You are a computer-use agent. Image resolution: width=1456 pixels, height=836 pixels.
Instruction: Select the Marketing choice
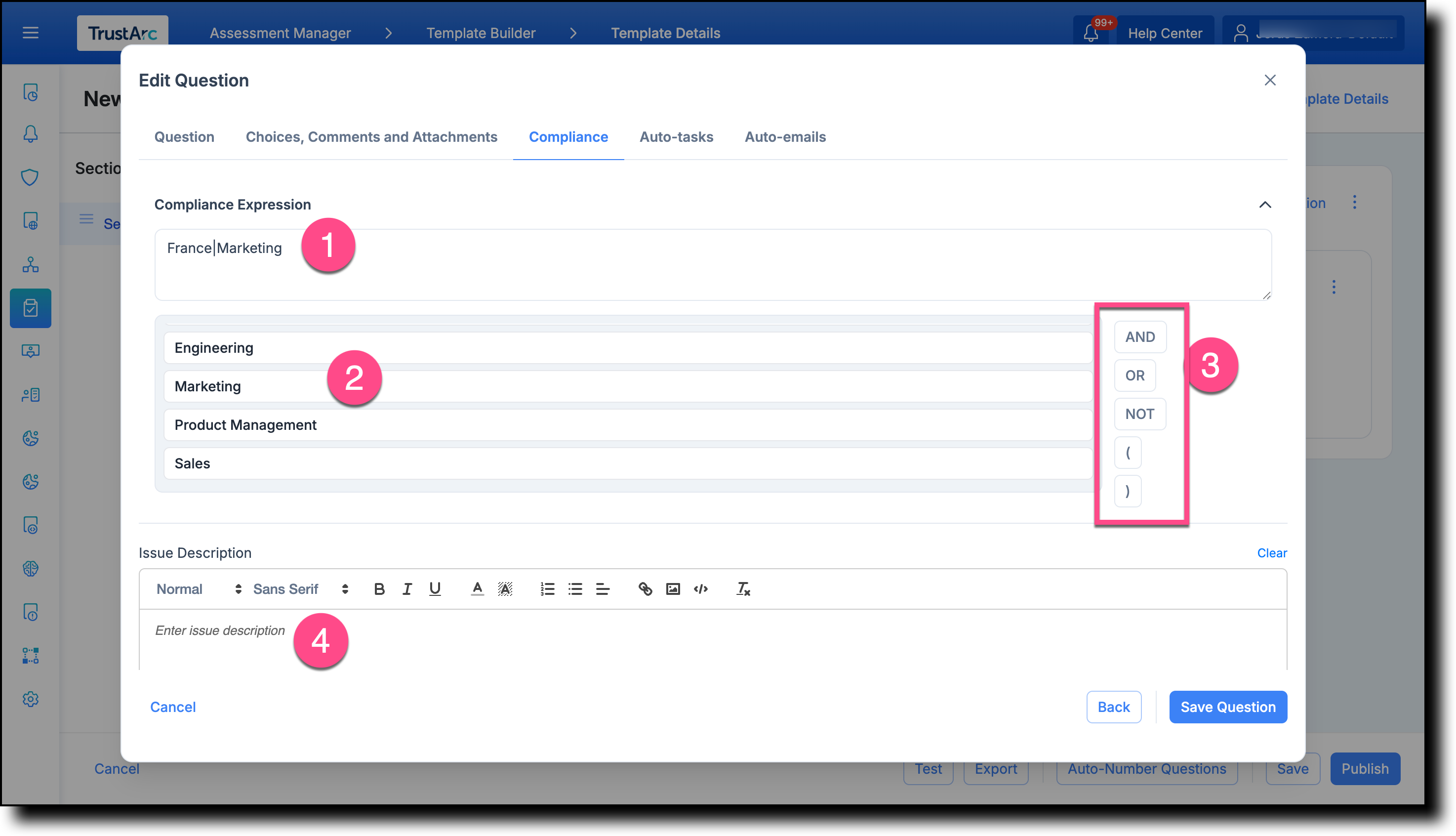pos(628,386)
